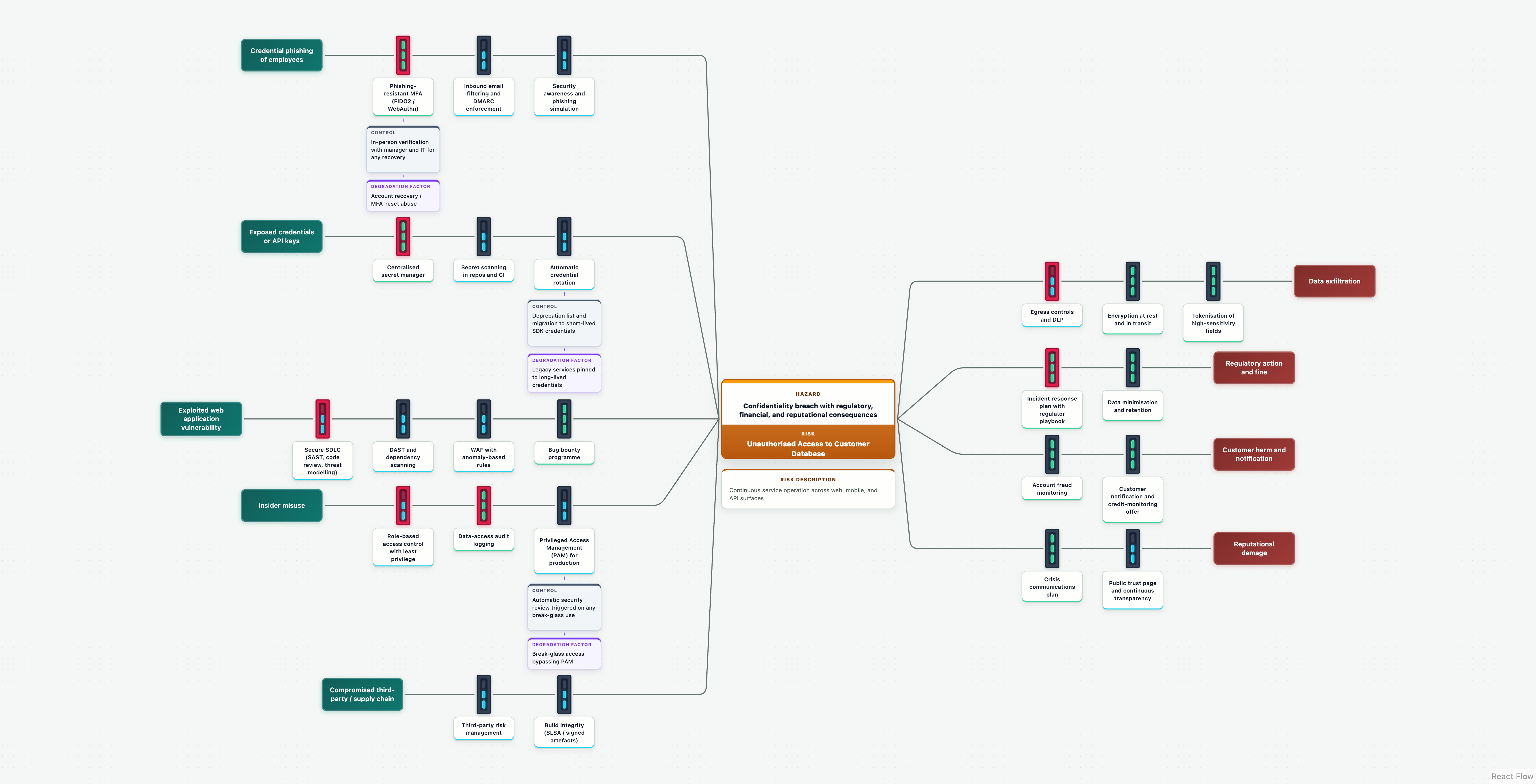The height and width of the screenshot is (784, 1536).
Task: Select the Third-party risk management barrier icon
Action: click(483, 695)
